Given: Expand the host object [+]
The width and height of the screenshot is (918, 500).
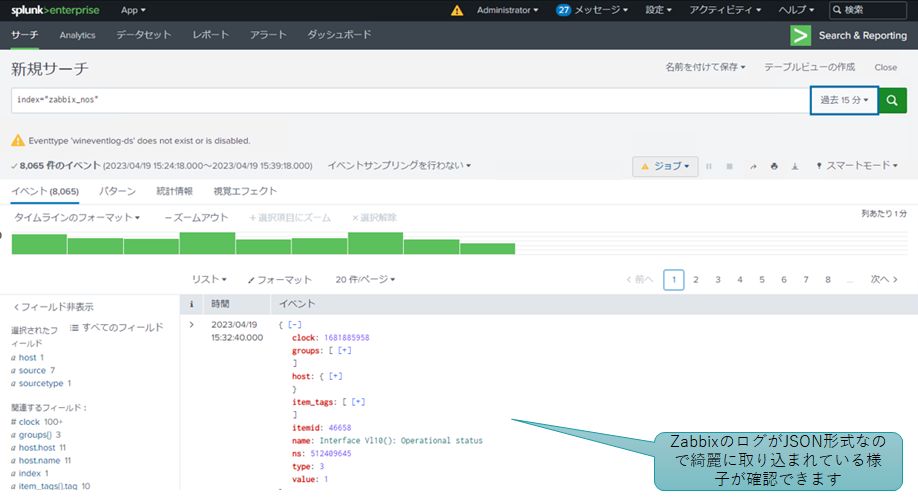Looking at the screenshot, I should point(335,376).
